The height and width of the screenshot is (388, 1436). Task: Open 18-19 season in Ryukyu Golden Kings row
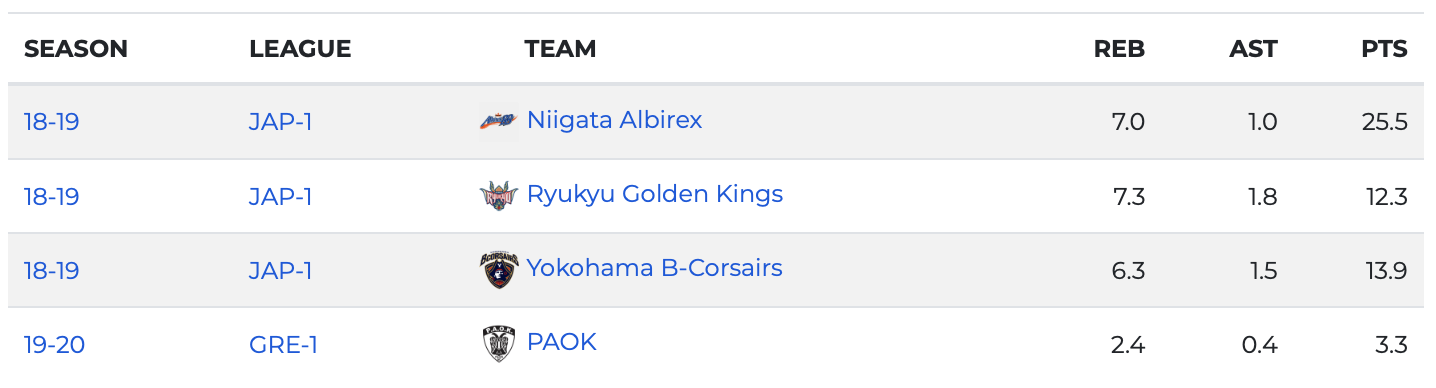pos(51,197)
